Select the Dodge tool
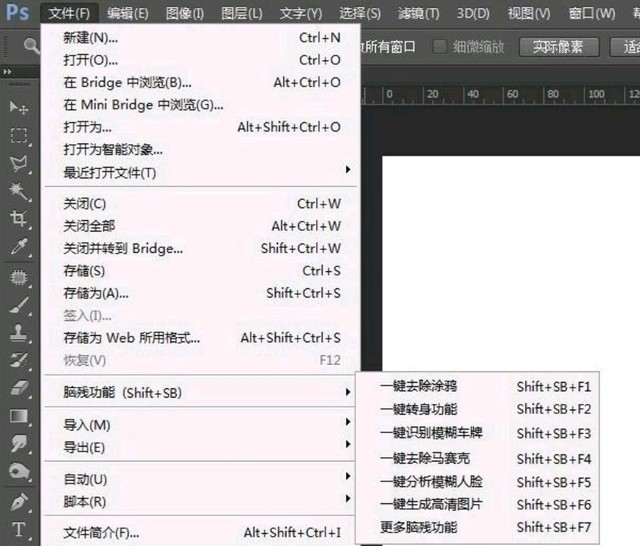The width and height of the screenshot is (640, 546). [x=19, y=471]
